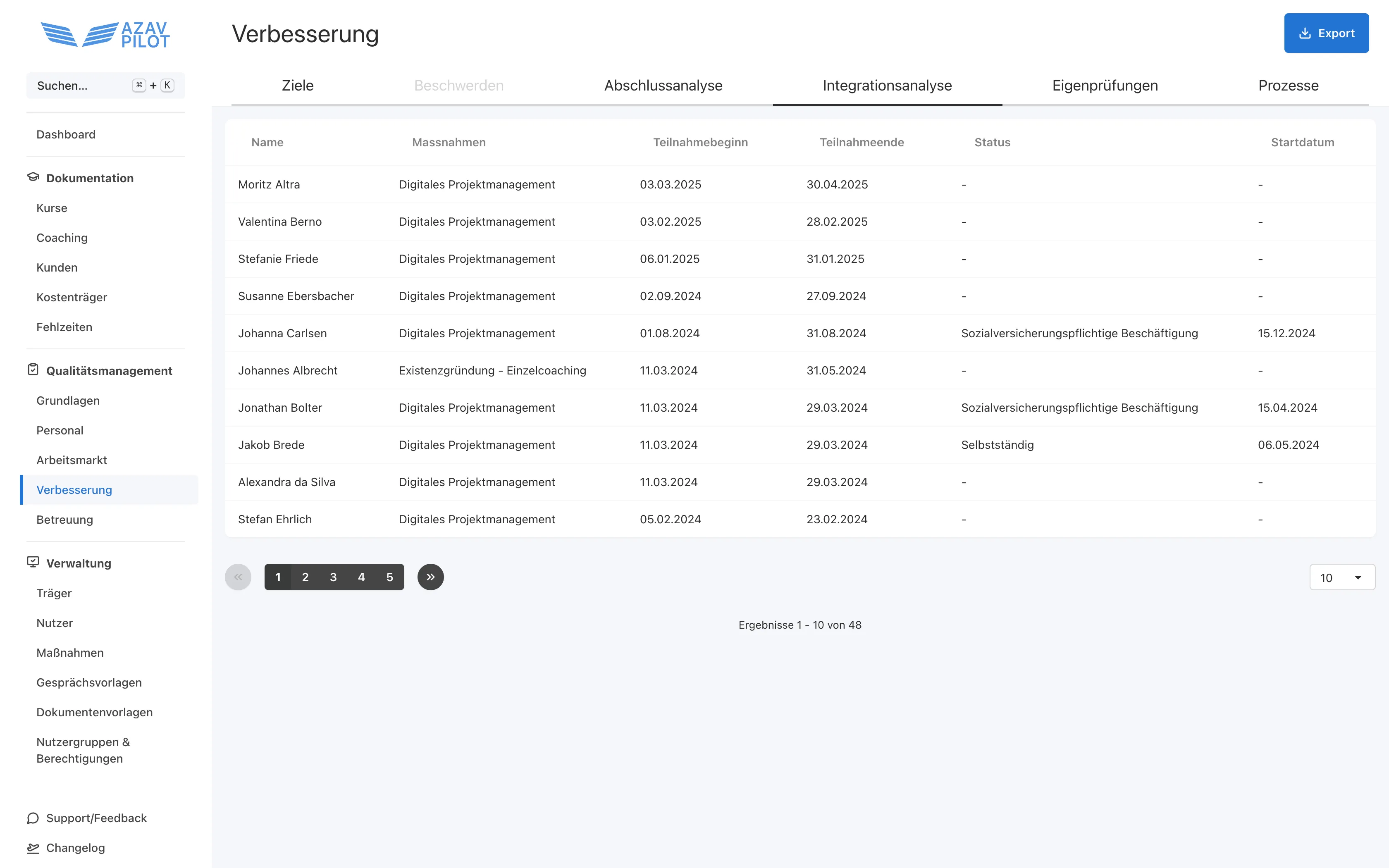Open the Johanna Carlsen table row
Image resolution: width=1389 pixels, height=868 pixels.
click(282, 334)
